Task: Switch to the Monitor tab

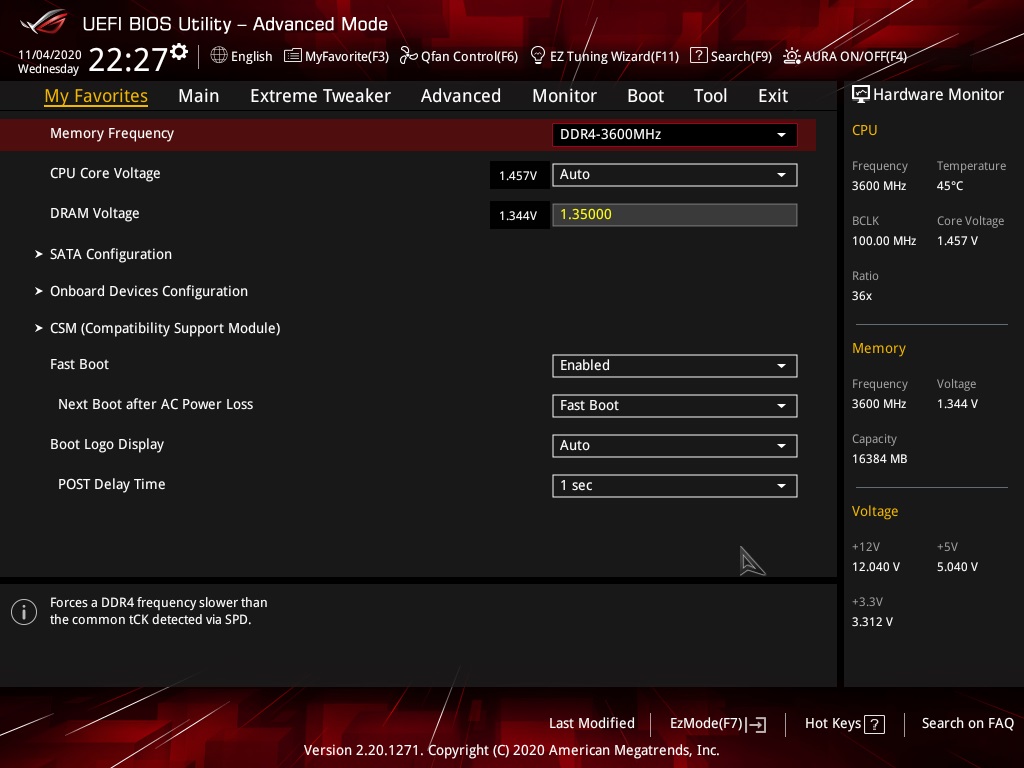Action: [564, 96]
